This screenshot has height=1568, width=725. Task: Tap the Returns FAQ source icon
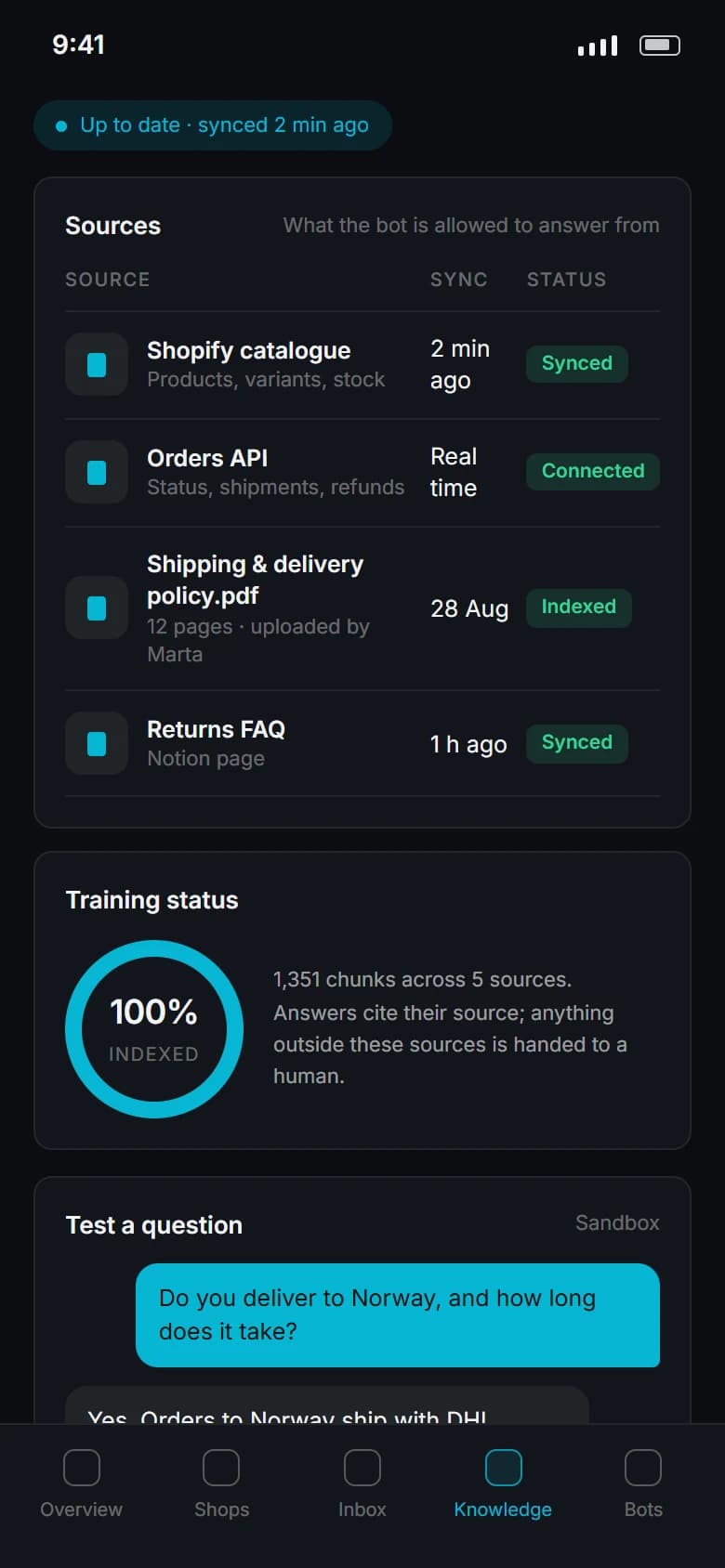[97, 743]
